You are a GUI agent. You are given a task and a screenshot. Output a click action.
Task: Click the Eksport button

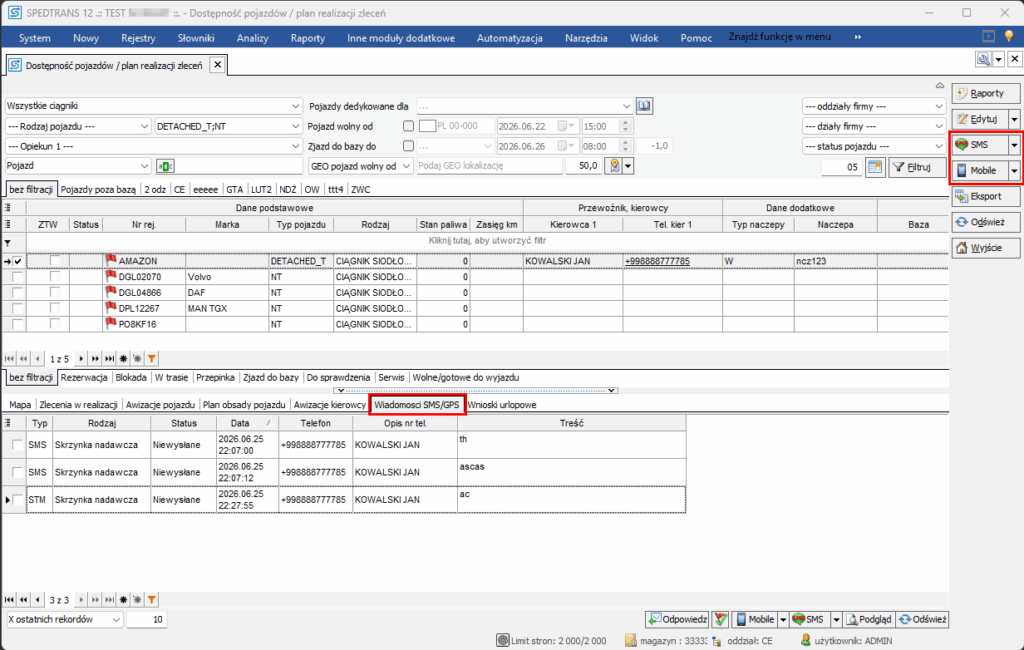(985, 197)
